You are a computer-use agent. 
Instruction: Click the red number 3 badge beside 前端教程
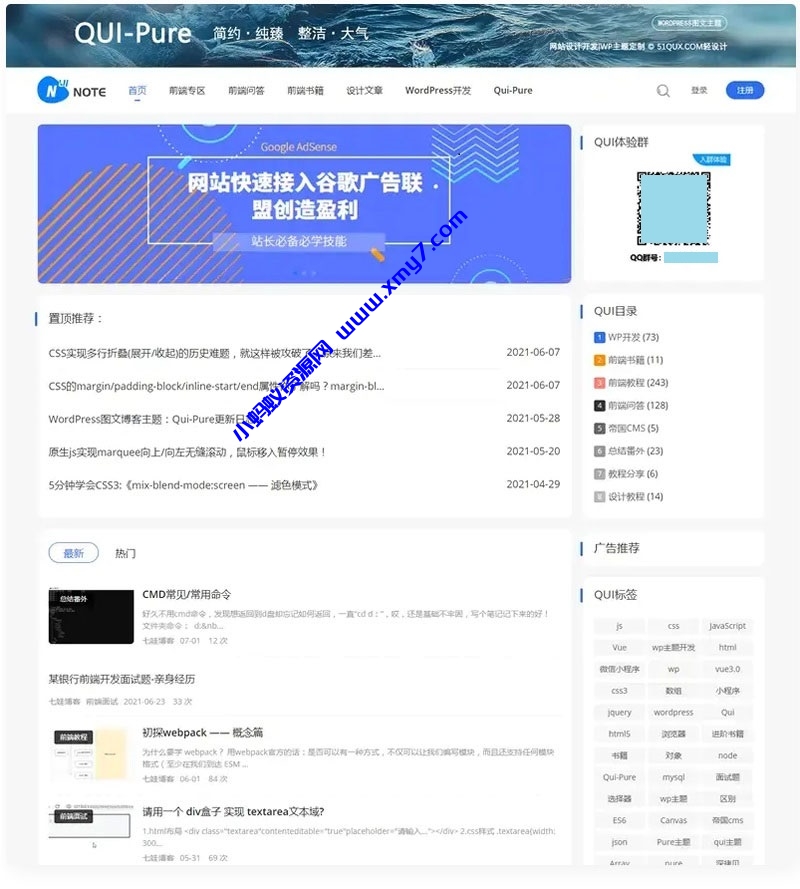pyautogui.click(x=598, y=382)
